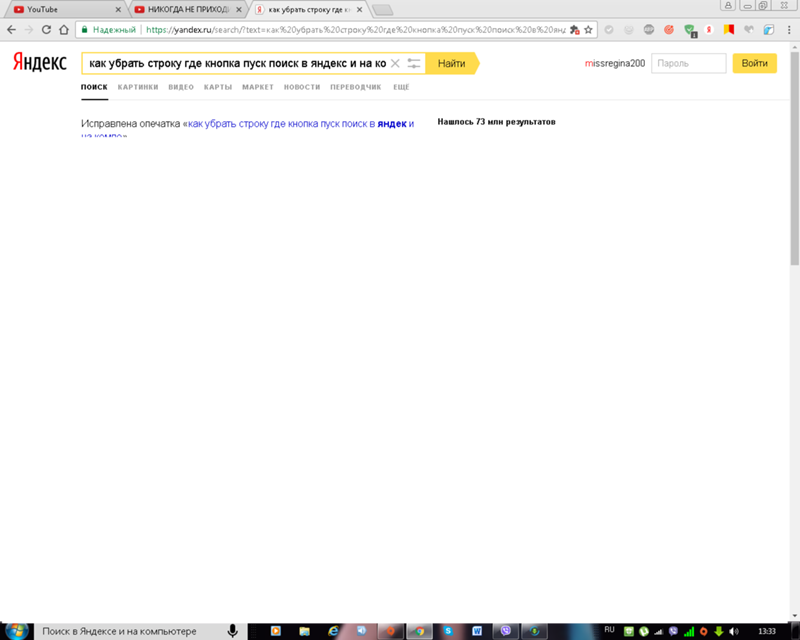Open Chrome from the taskbar
The image size is (800, 640).
click(x=419, y=631)
